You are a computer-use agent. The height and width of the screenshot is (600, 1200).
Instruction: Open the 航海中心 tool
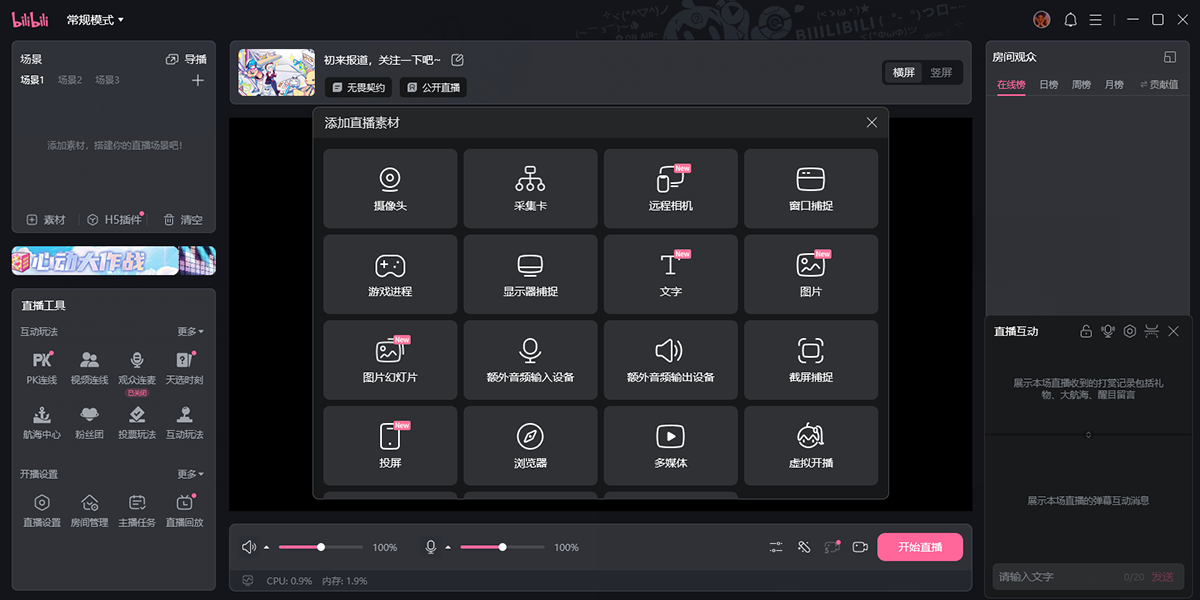coord(42,422)
